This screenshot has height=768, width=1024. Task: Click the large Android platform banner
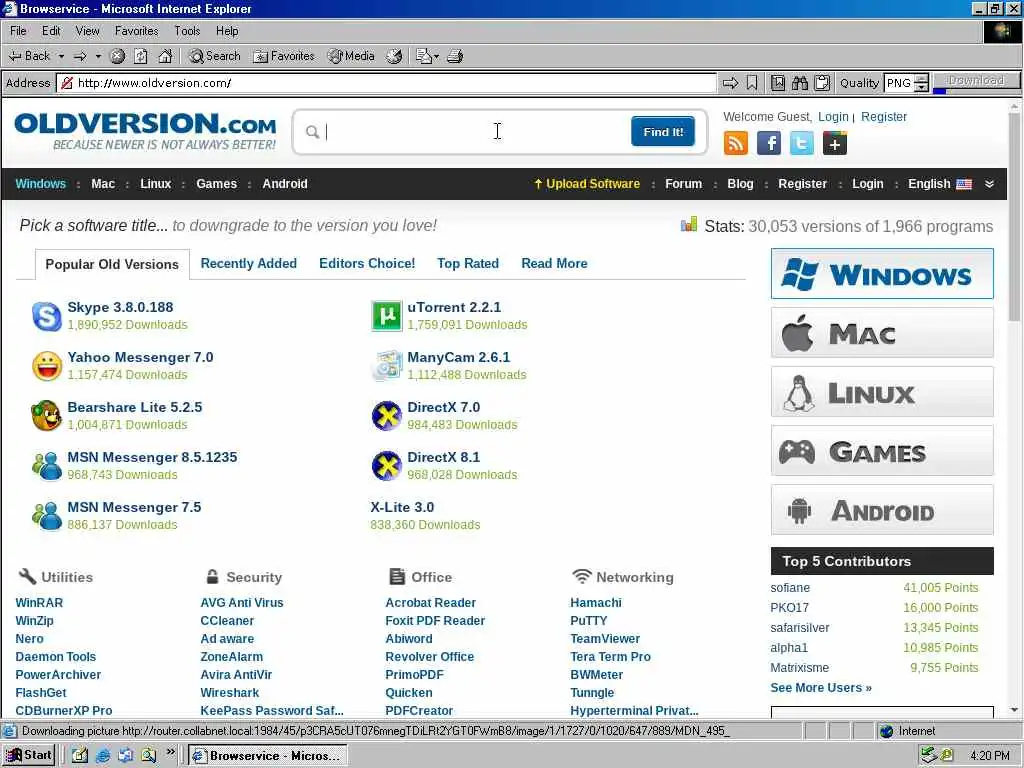coord(882,509)
